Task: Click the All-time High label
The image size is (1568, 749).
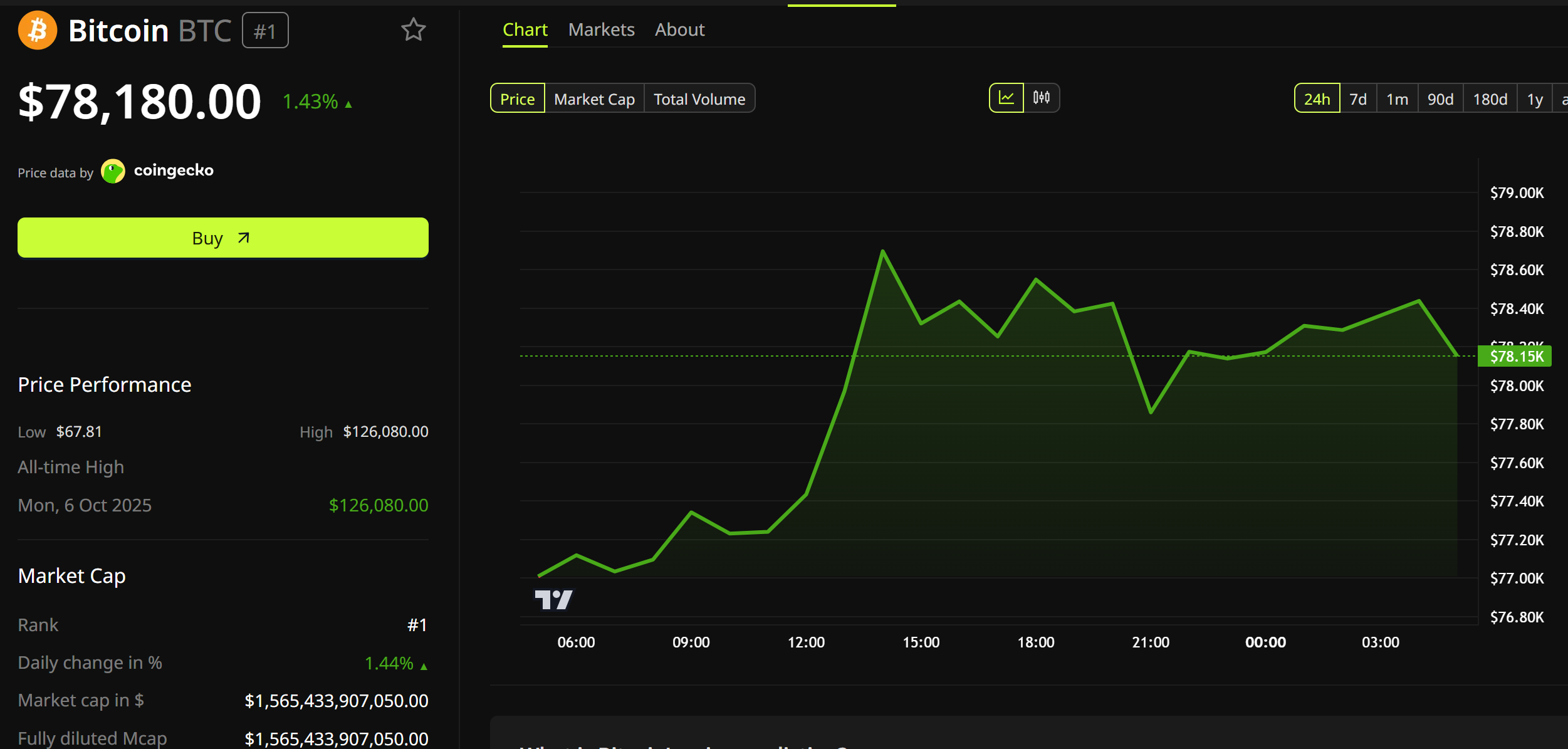Action: coord(71,468)
